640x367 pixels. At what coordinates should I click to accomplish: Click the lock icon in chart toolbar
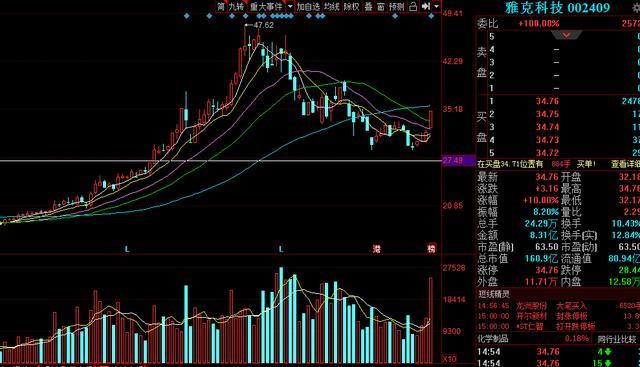413,7
